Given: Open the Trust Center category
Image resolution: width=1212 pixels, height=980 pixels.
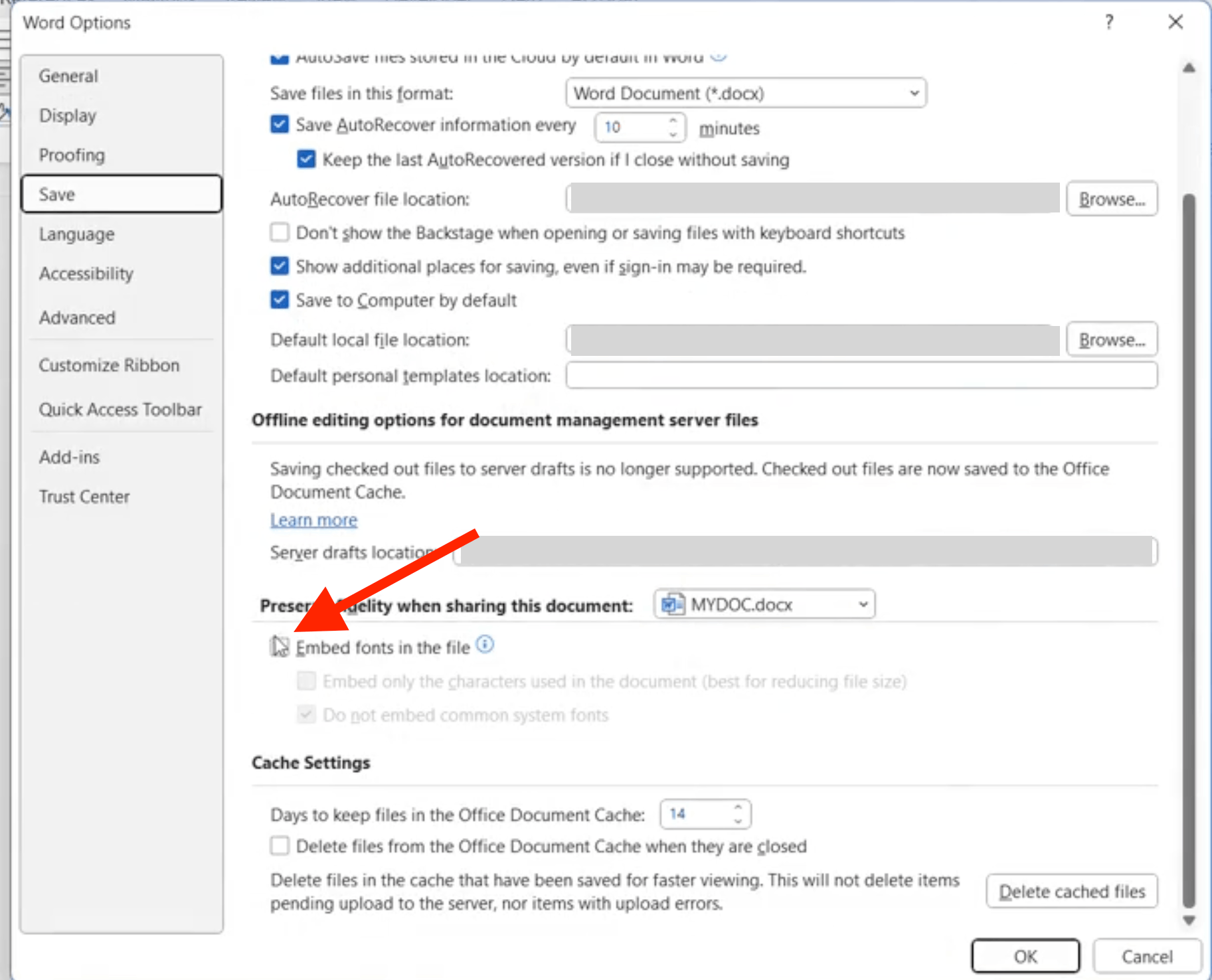Looking at the screenshot, I should click(122, 497).
